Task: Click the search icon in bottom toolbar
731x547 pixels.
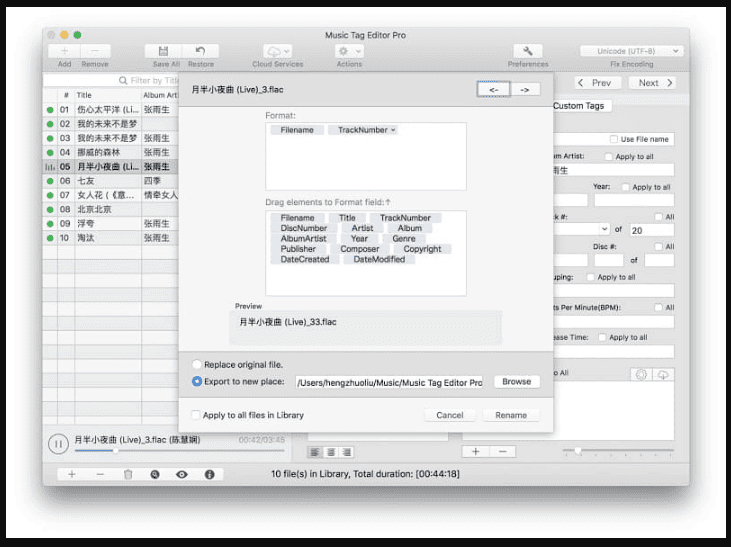Action: pos(155,474)
